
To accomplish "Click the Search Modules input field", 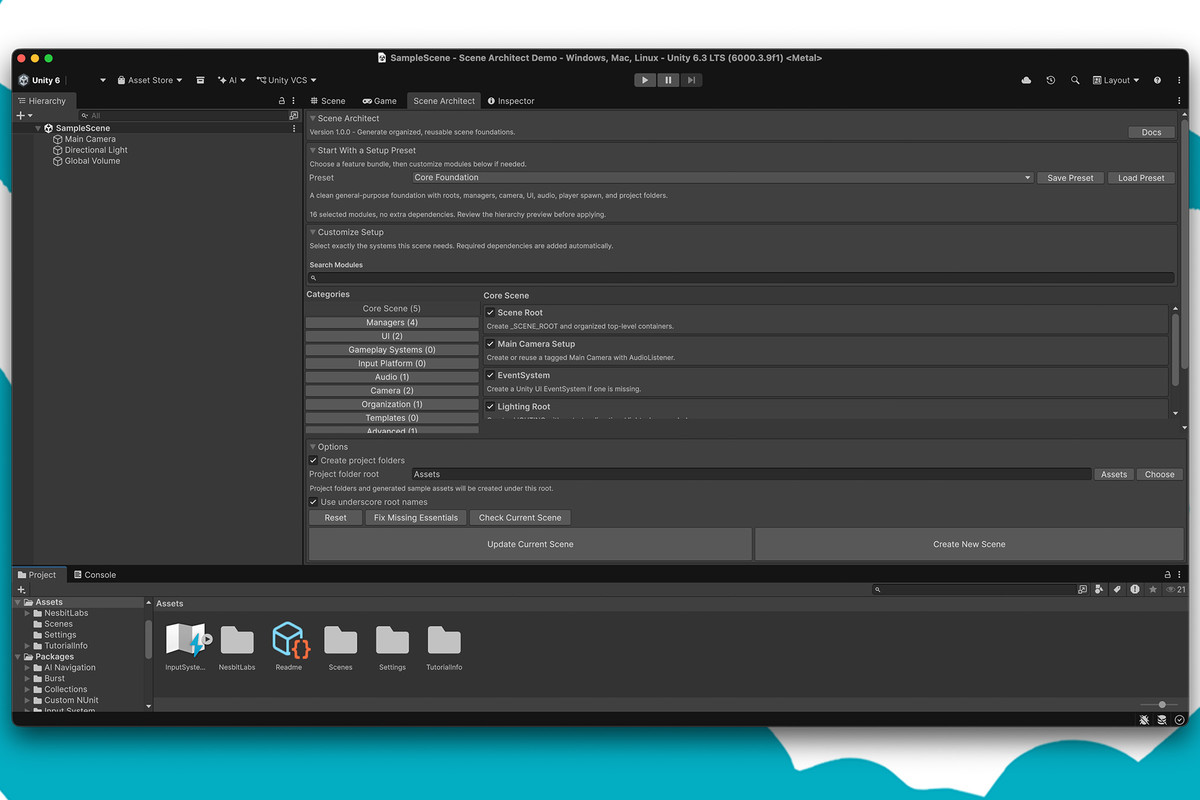I will [x=741, y=278].
